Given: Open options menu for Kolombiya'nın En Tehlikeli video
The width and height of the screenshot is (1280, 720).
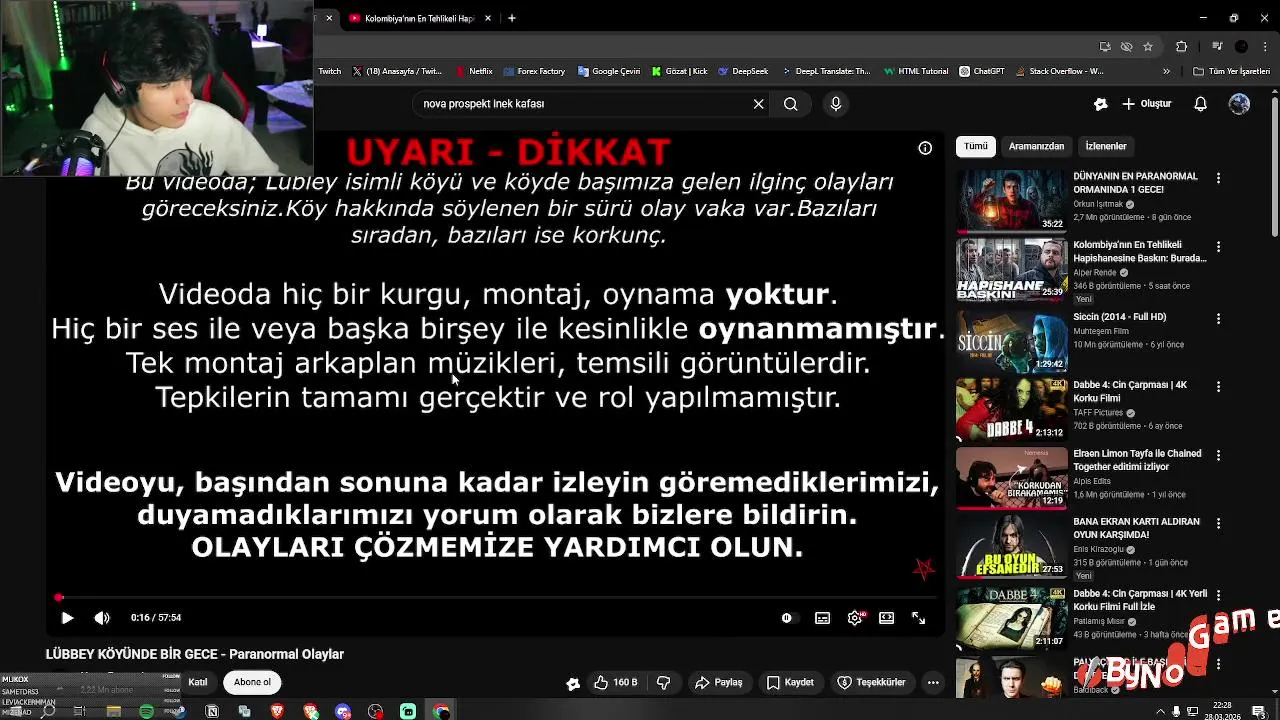Looking at the screenshot, I should [1218, 247].
